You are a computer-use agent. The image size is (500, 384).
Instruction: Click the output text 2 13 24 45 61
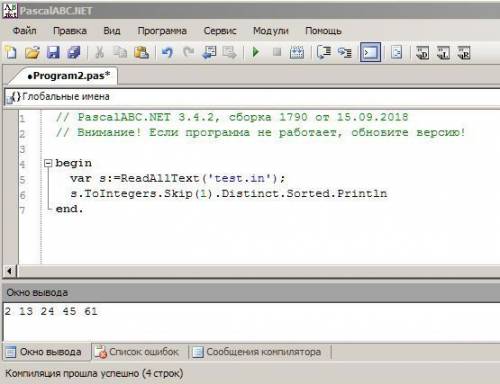click(x=51, y=311)
